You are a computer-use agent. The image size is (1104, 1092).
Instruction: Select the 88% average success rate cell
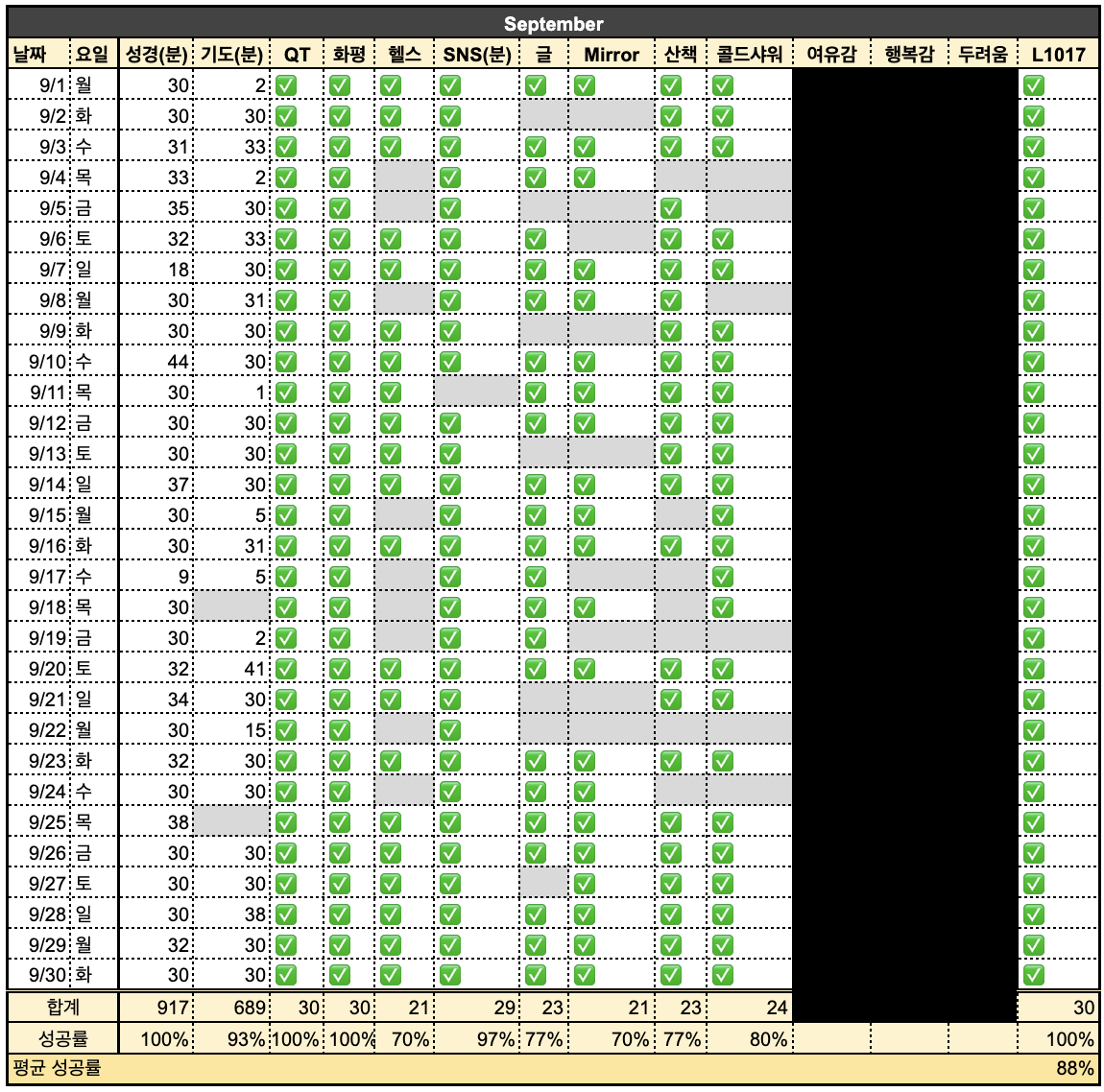1074,1066
